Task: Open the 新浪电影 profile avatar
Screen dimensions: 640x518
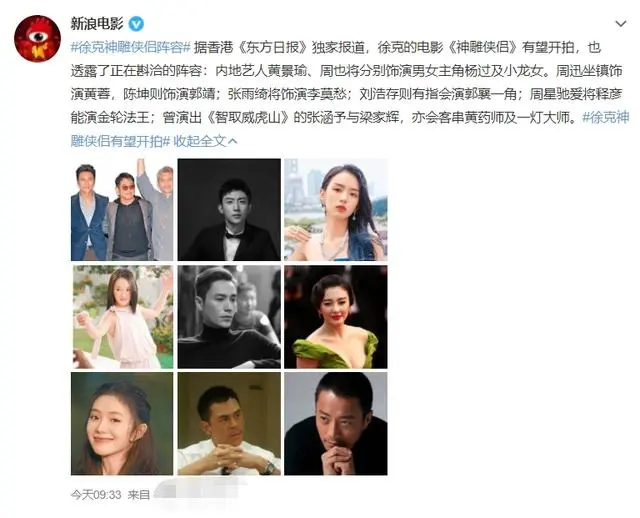Action: point(37,38)
